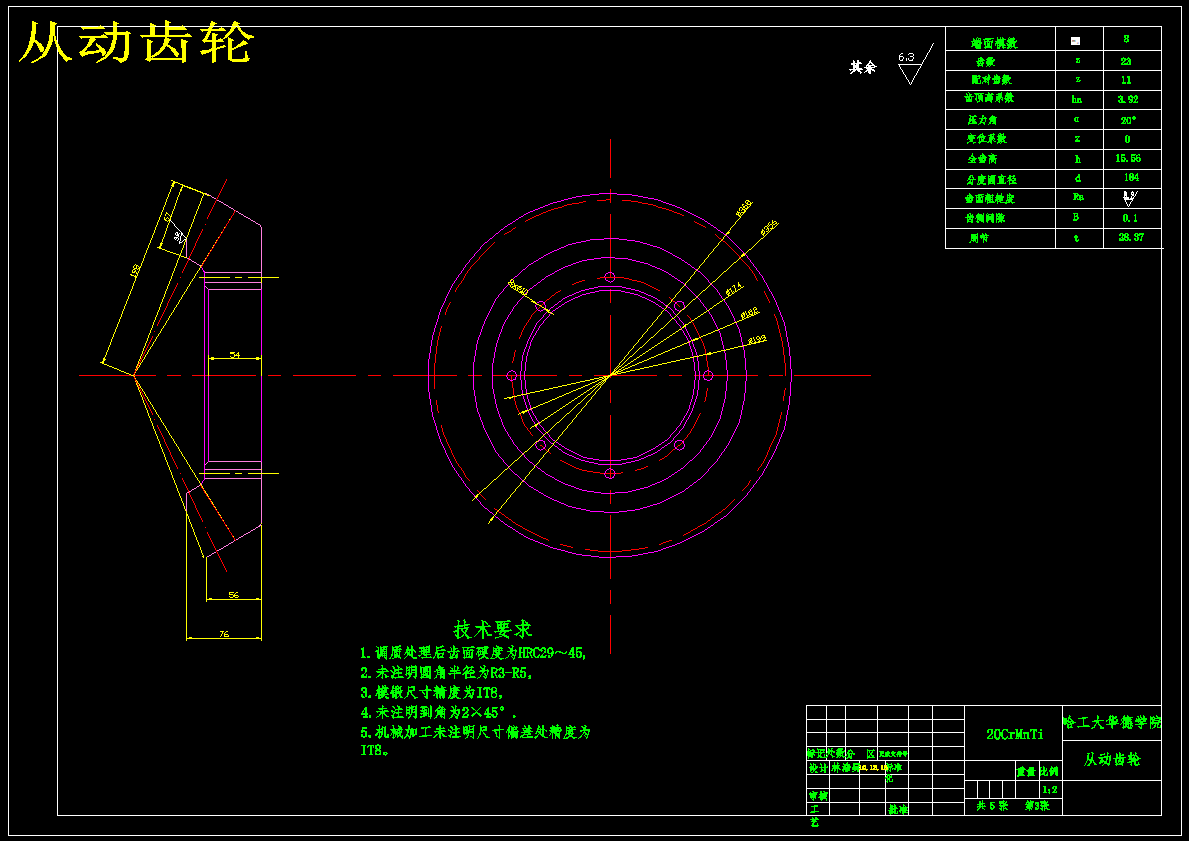Click the top bolt hole on the gear
Screen dimensions: 1189x841
(x=610, y=277)
